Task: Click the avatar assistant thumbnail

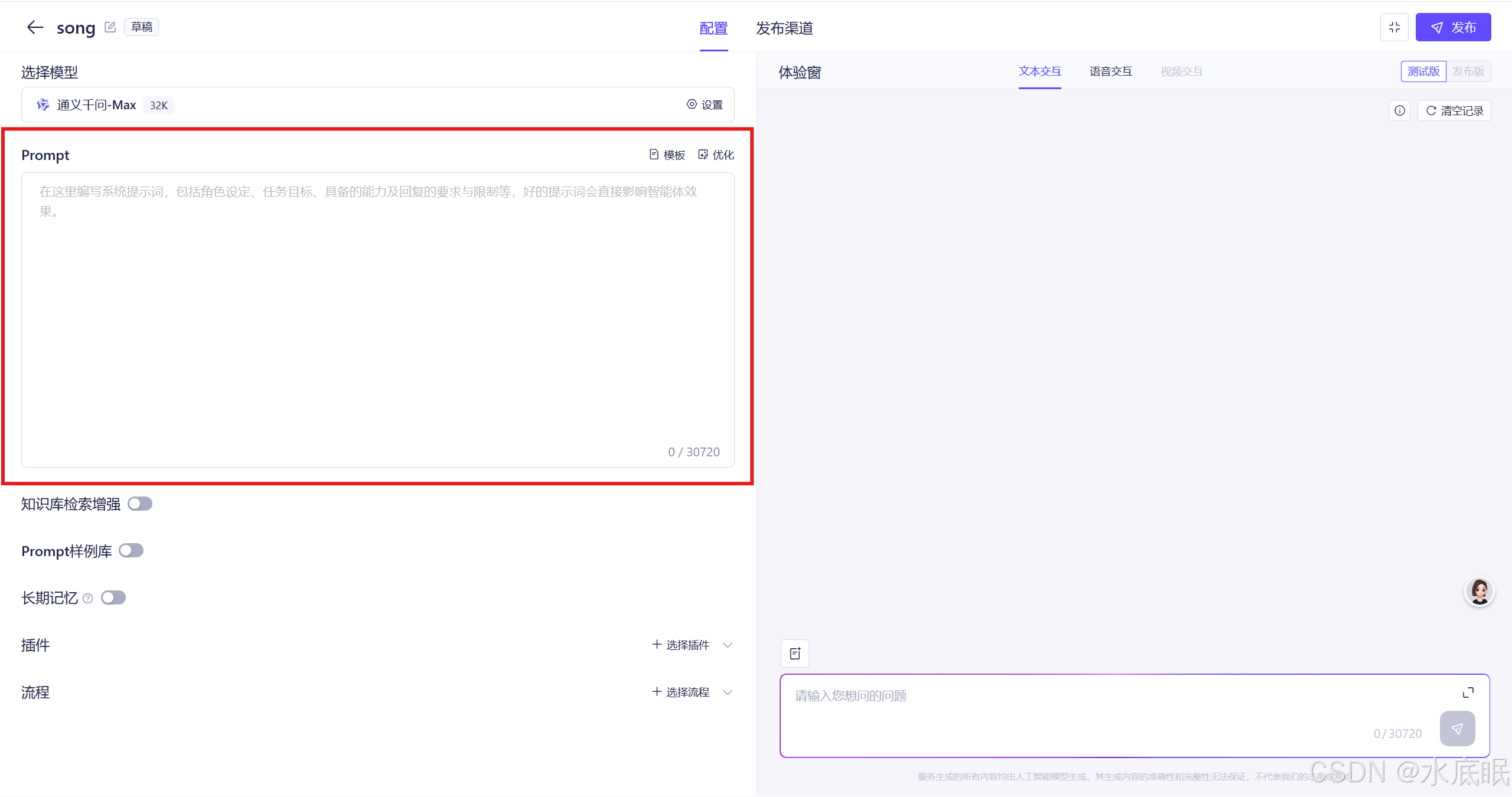Action: [x=1480, y=591]
